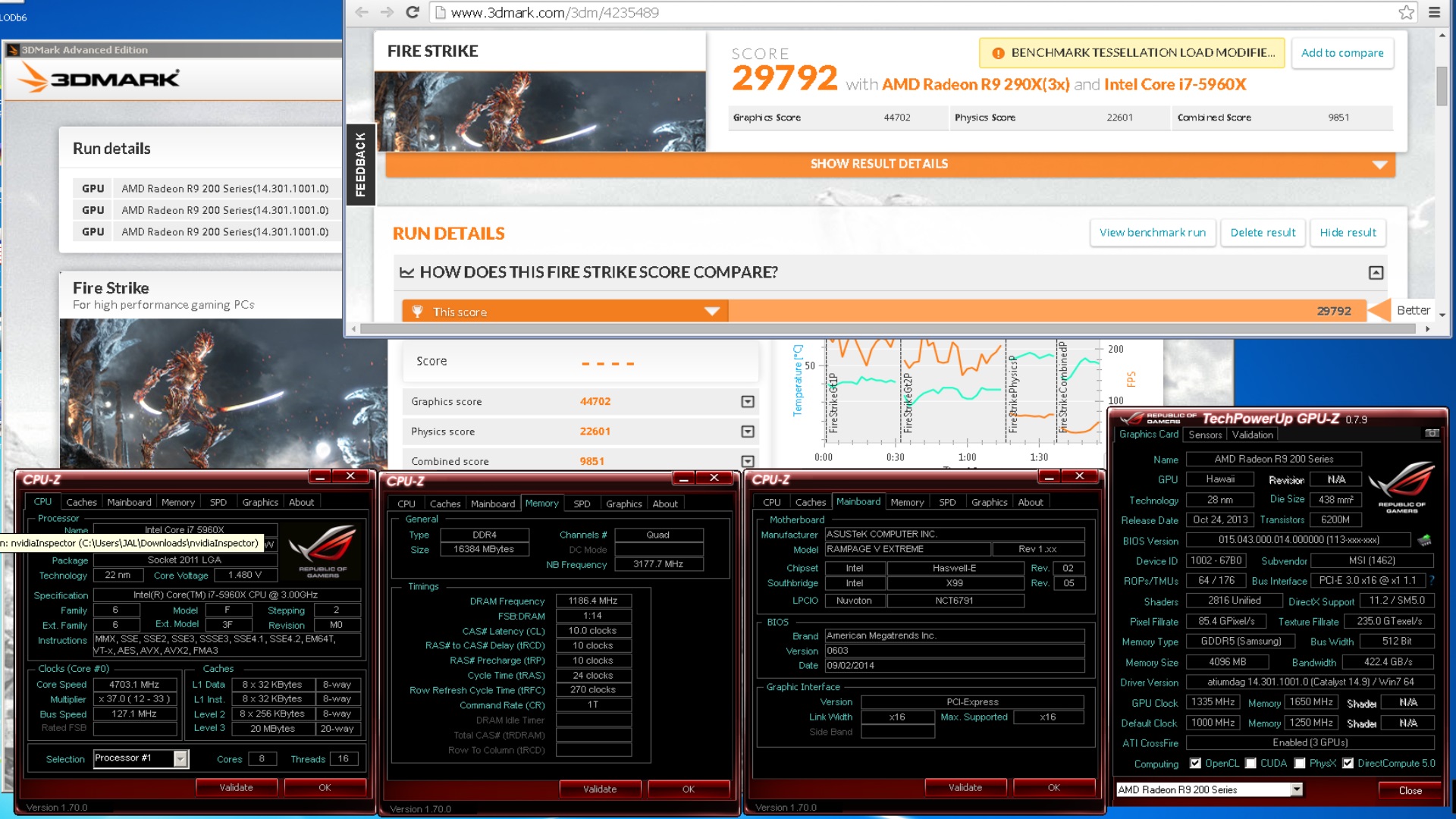This screenshot has width=1456, height=819.
Task: Save the BIOS using GPU-Z chip icon
Action: point(1425,540)
